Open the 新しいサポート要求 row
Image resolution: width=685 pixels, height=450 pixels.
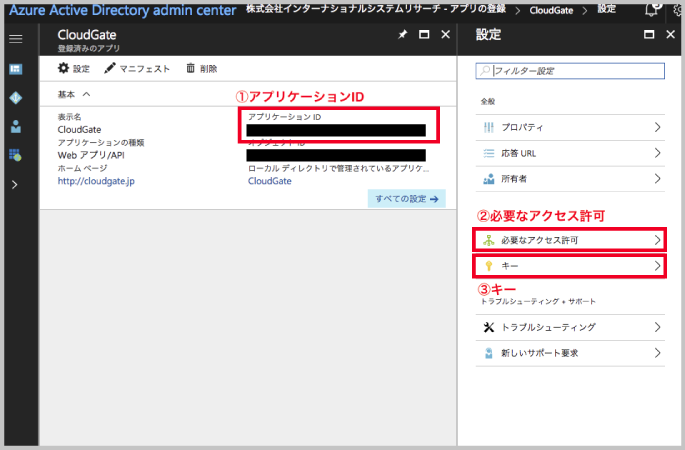[x=570, y=353]
